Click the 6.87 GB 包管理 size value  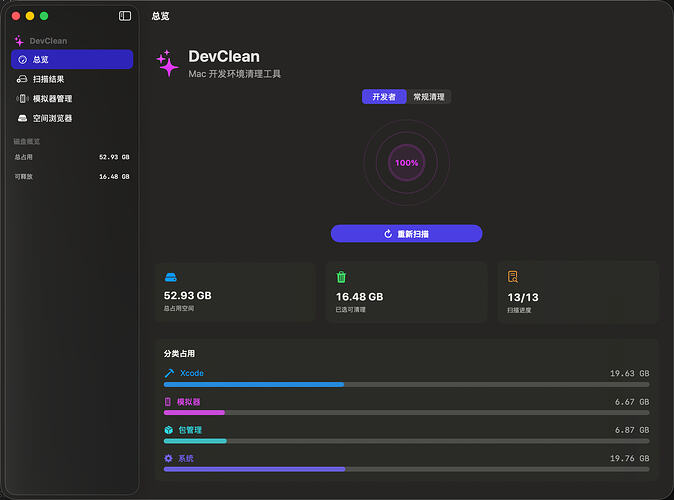pos(632,430)
